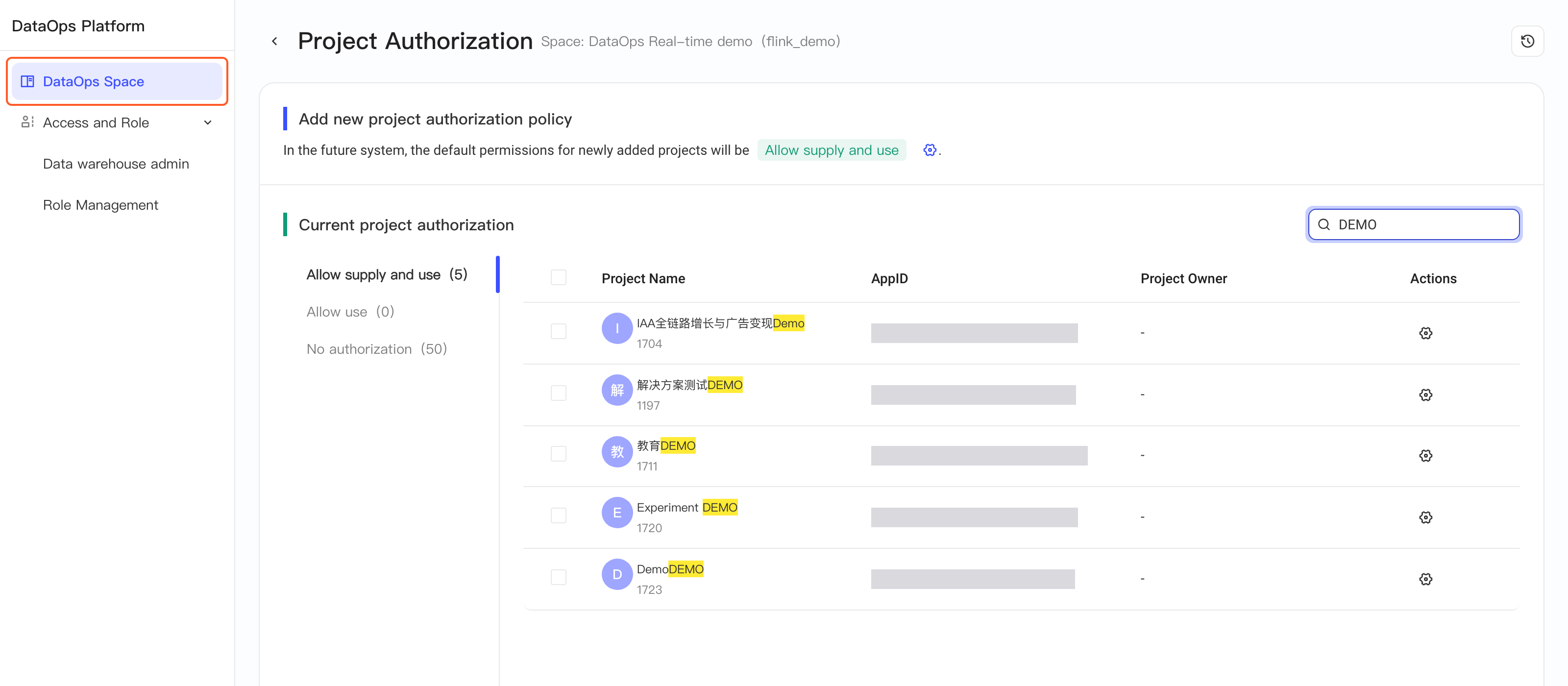
Task: Open default permission settings gear icon
Action: coord(930,150)
